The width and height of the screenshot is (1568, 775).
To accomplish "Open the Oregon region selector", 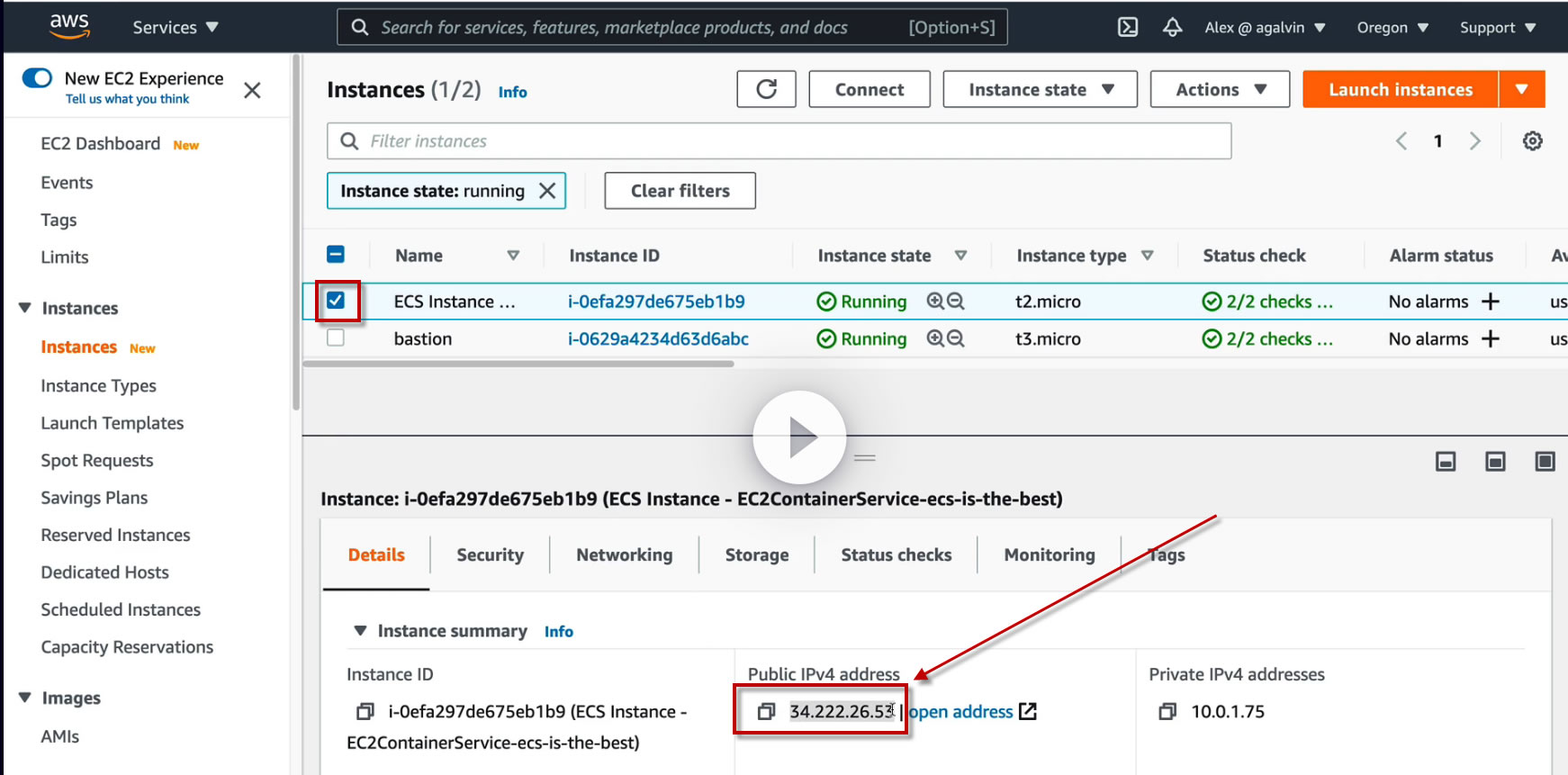I will (x=1392, y=27).
